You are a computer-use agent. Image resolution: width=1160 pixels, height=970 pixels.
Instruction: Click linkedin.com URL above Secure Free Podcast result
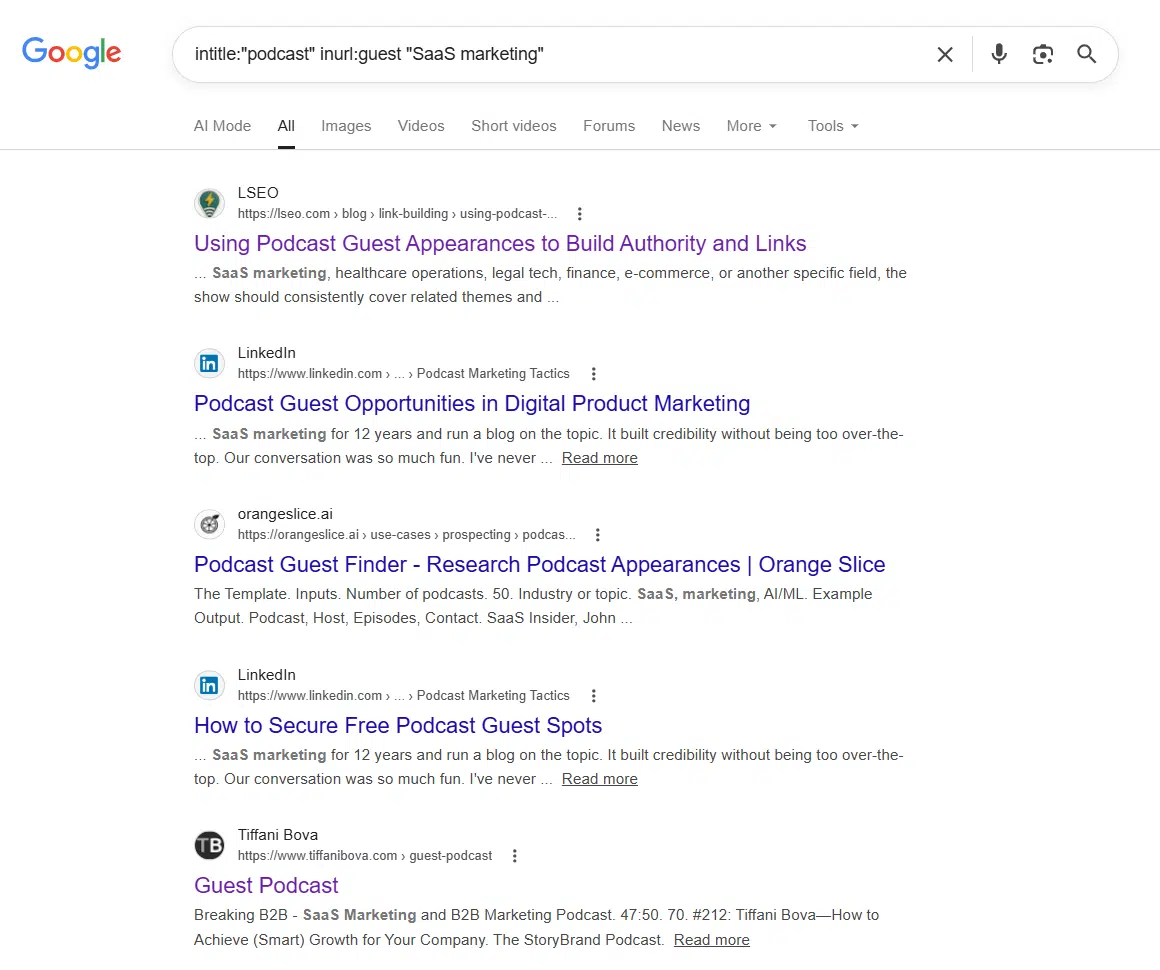(x=403, y=695)
